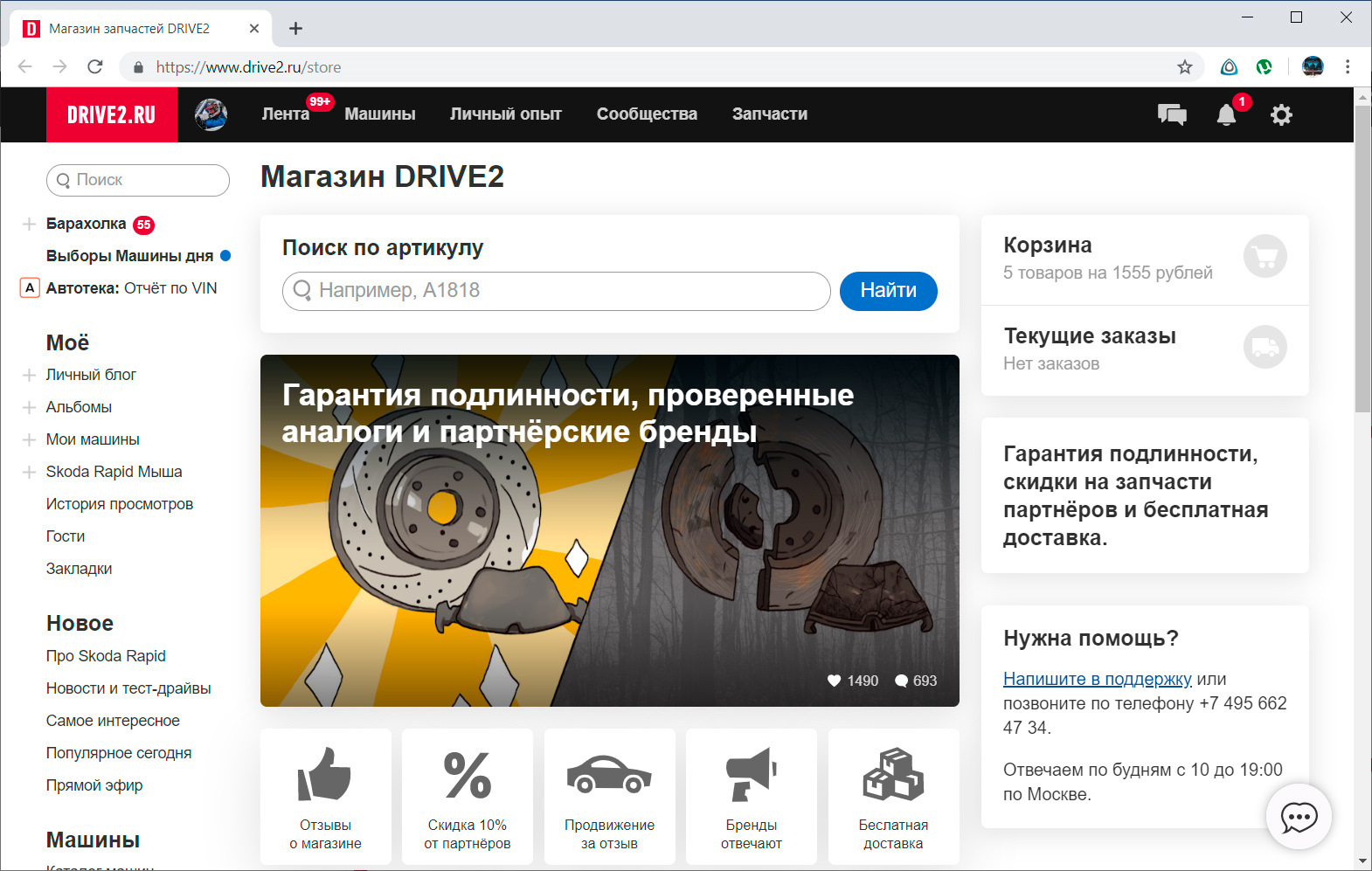This screenshot has height=871, width=1372.
Task: View site info via padlock icon
Action: [137, 67]
